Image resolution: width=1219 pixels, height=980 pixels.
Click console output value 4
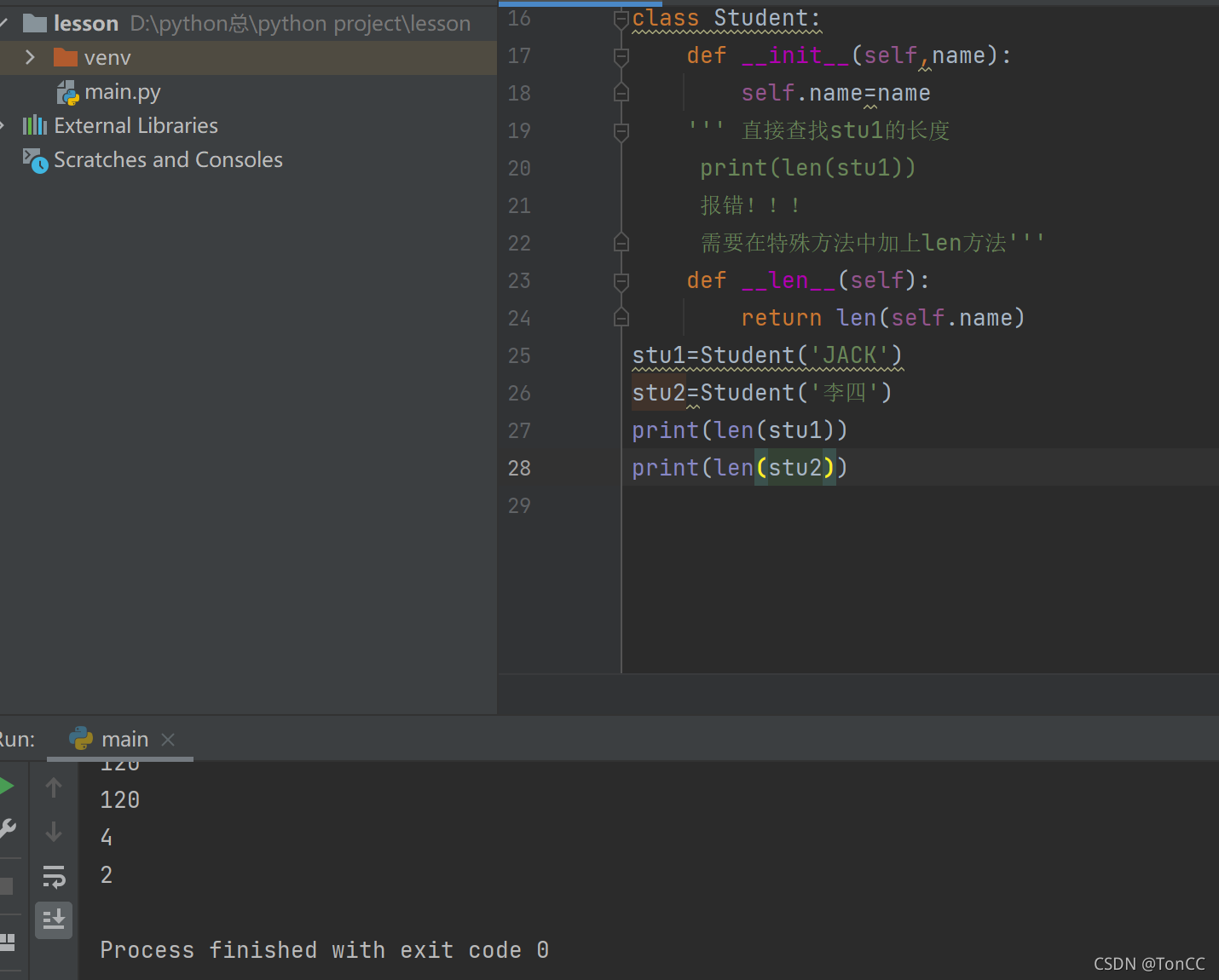click(107, 837)
